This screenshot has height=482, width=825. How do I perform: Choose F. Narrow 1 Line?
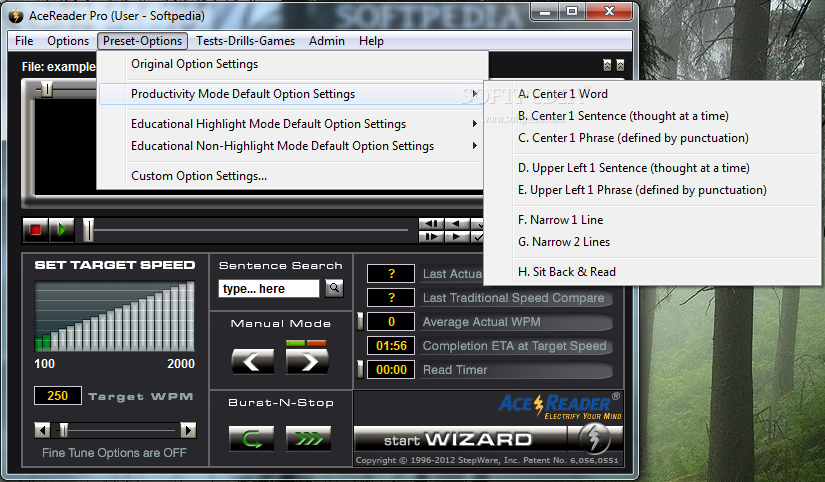tap(652, 220)
